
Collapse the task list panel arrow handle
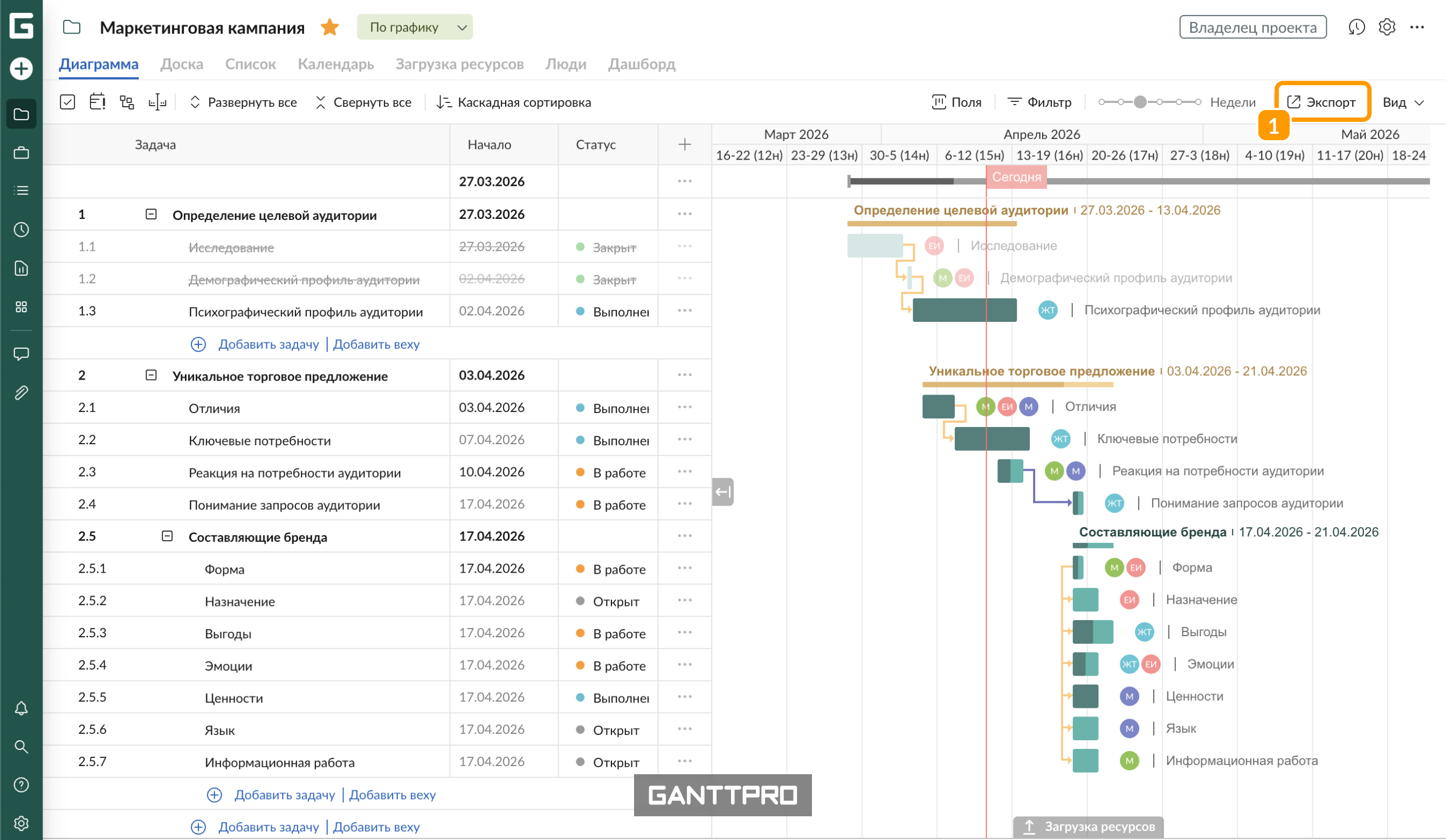click(x=722, y=492)
